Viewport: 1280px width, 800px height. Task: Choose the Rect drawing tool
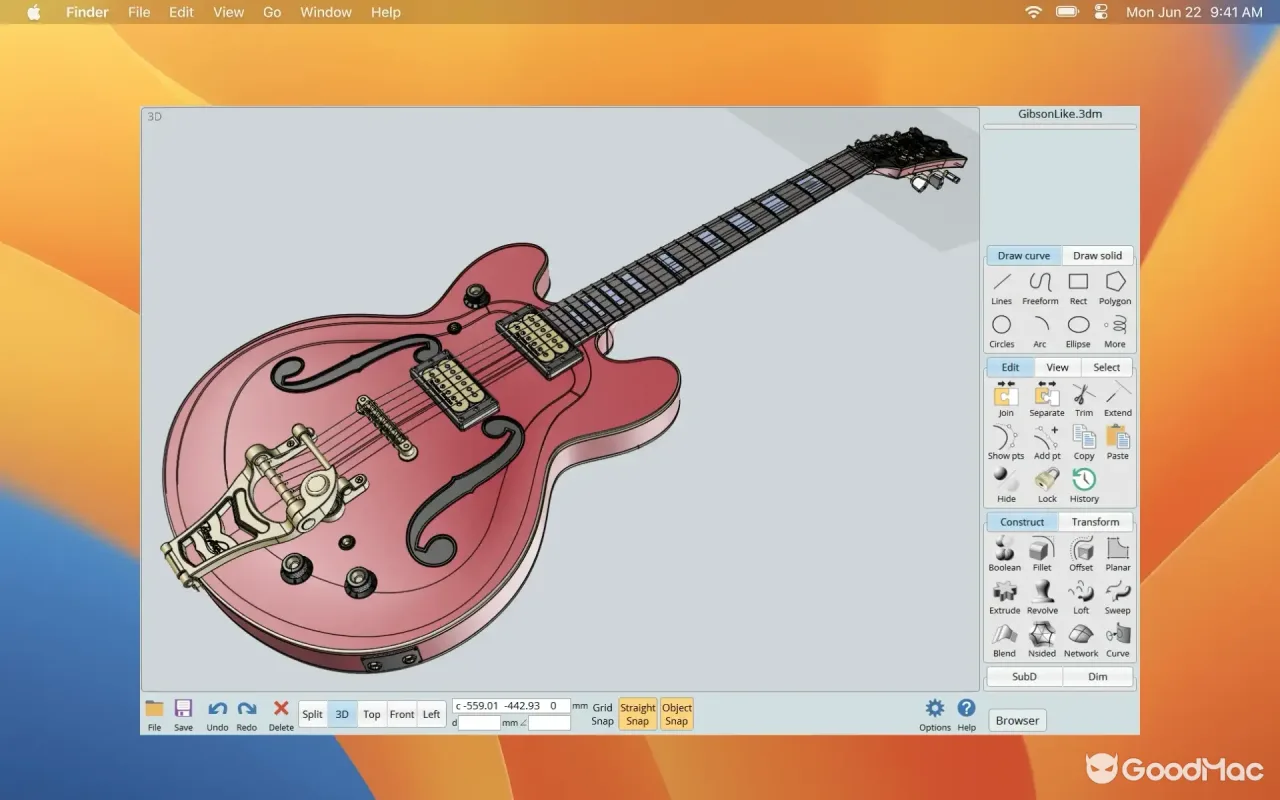coord(1078,288)
